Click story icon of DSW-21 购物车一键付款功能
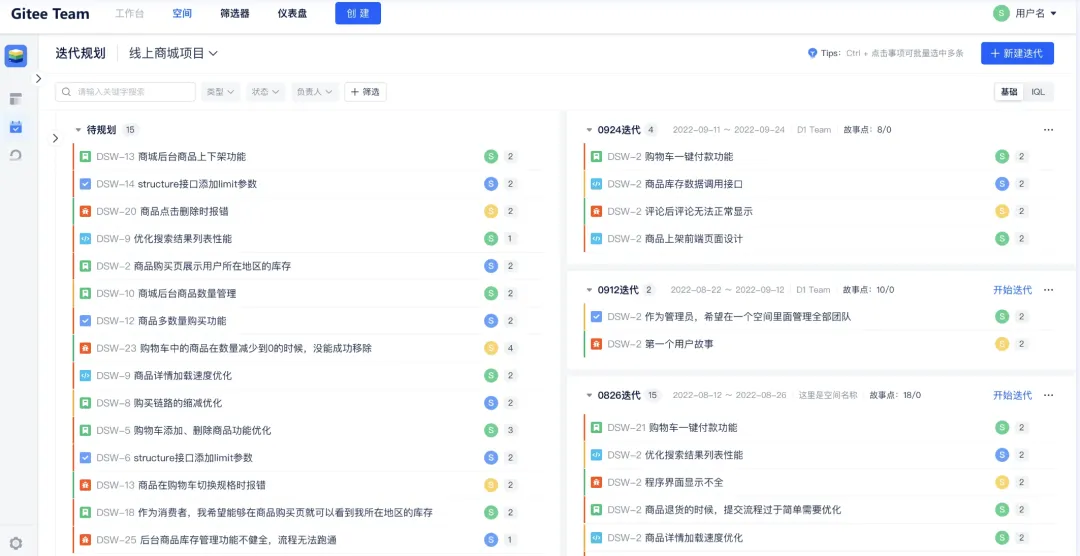The height and width of the screenshot is (556, 1080). click(x=596, y=427)
